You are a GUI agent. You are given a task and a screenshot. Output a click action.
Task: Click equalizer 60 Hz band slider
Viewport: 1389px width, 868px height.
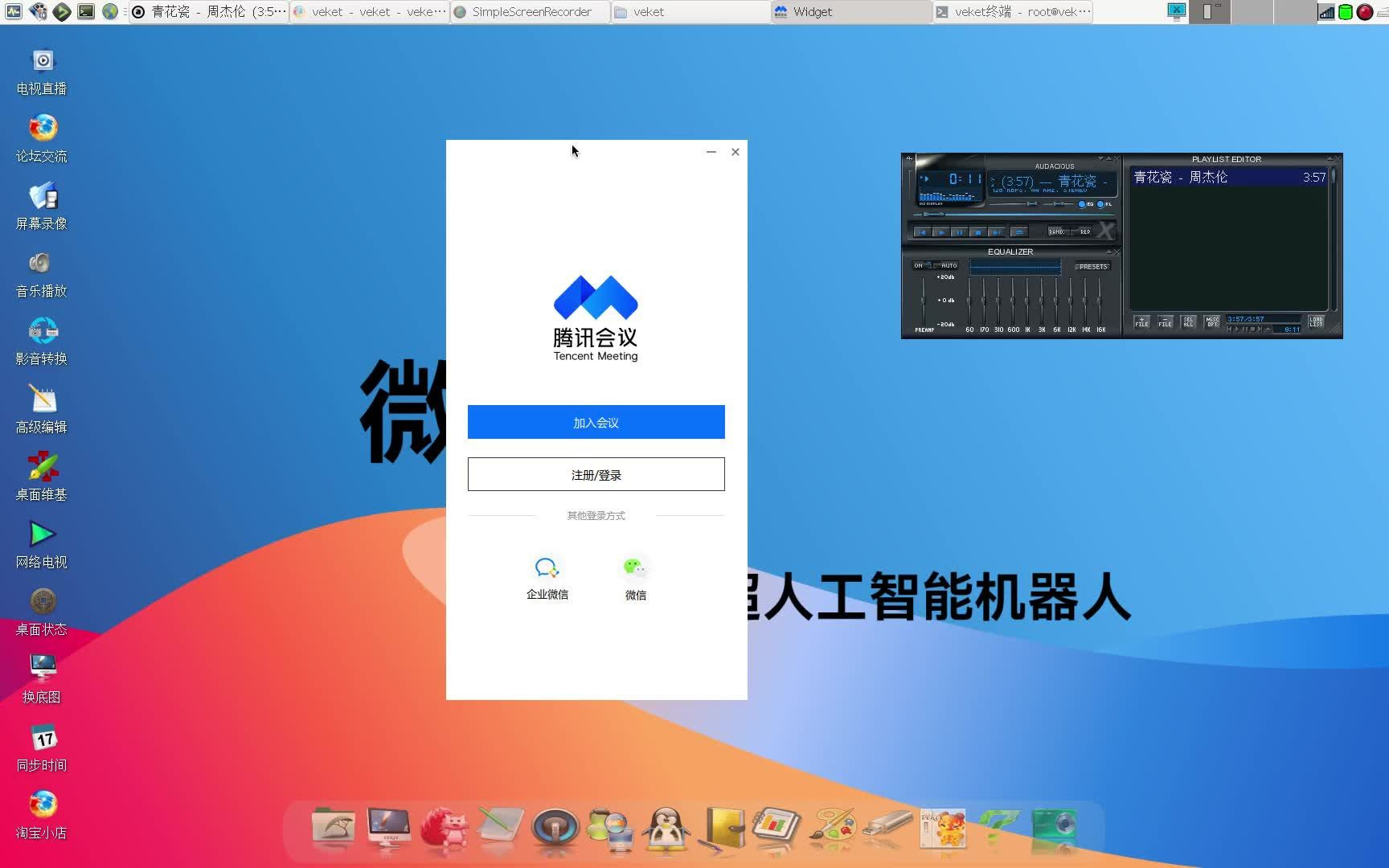point(969,301)
